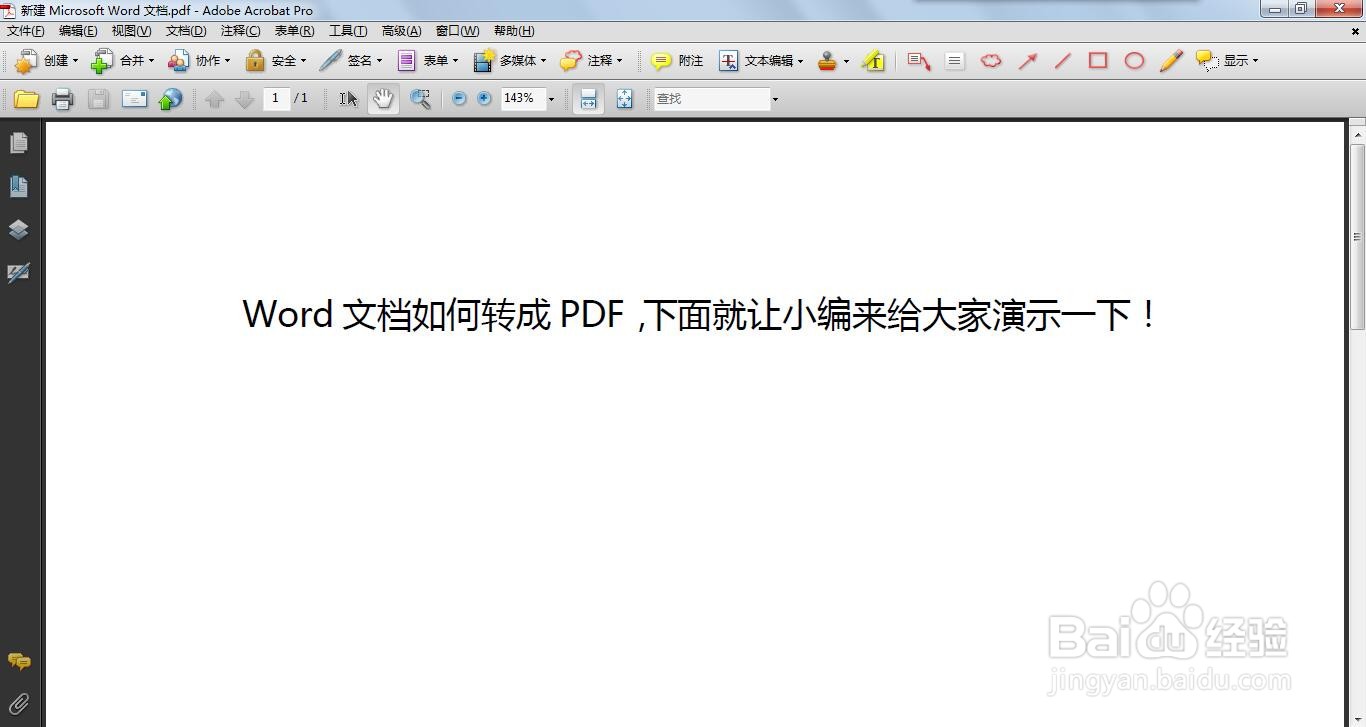Select the Pencil markup tool
The width and height of the screenshot is (1366, 727).
click(x=1171, y=61)
